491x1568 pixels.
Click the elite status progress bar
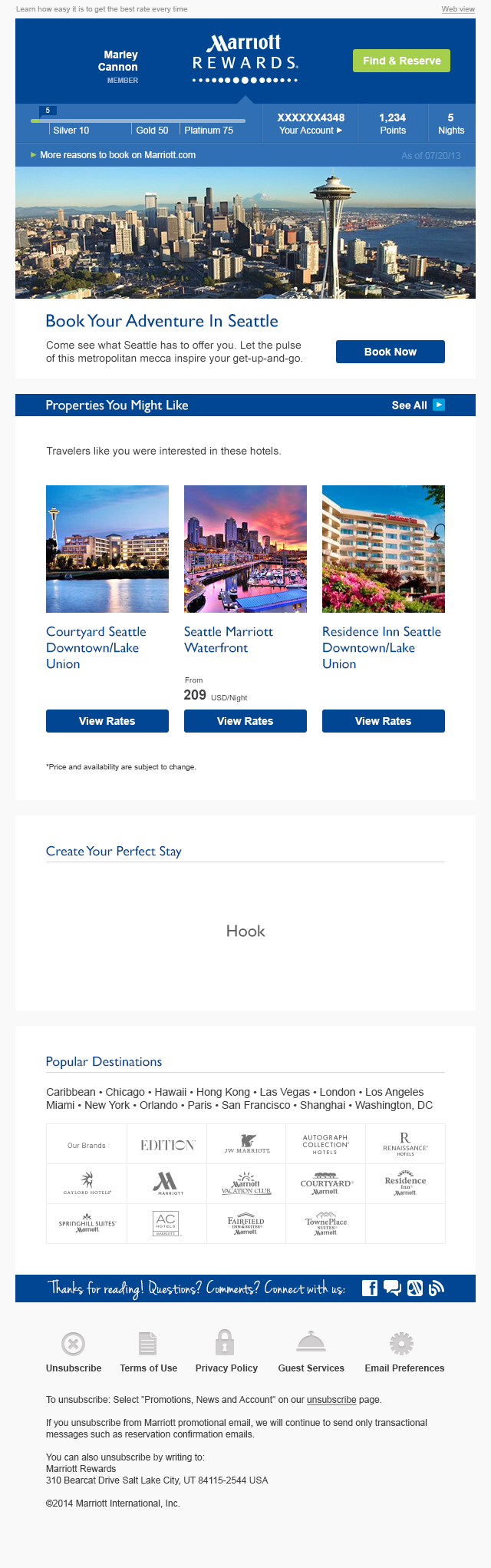pyautogui.click(x=138, y=121)
